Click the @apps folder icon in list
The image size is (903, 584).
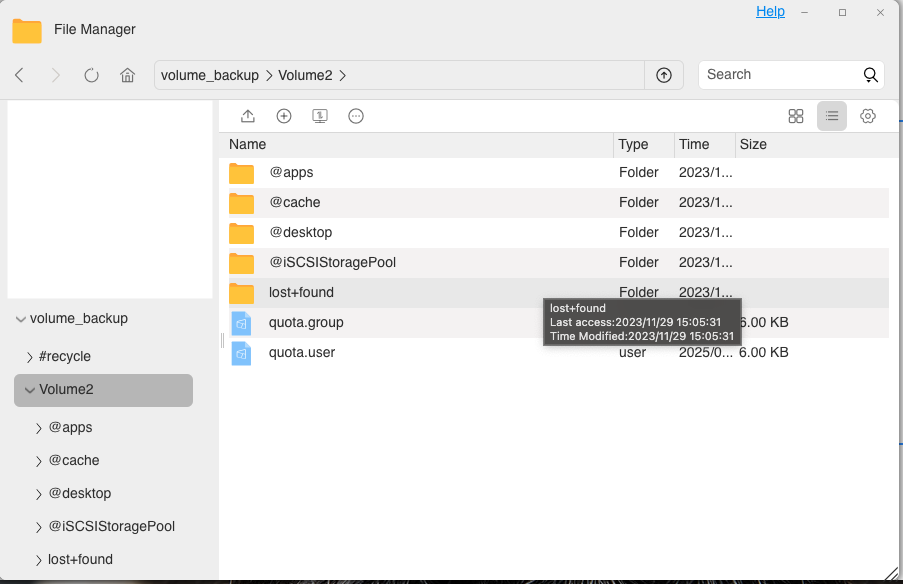tap(241, 173)
